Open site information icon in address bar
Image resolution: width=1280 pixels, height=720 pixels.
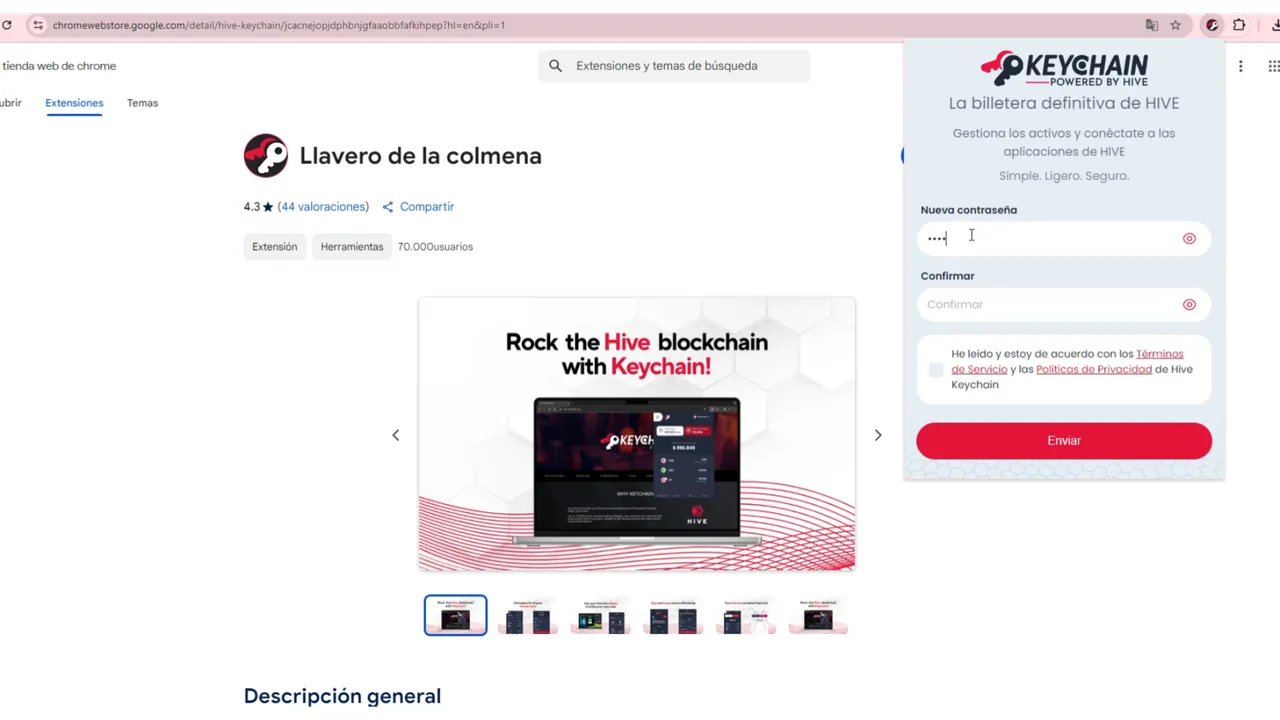coord(37,25)
